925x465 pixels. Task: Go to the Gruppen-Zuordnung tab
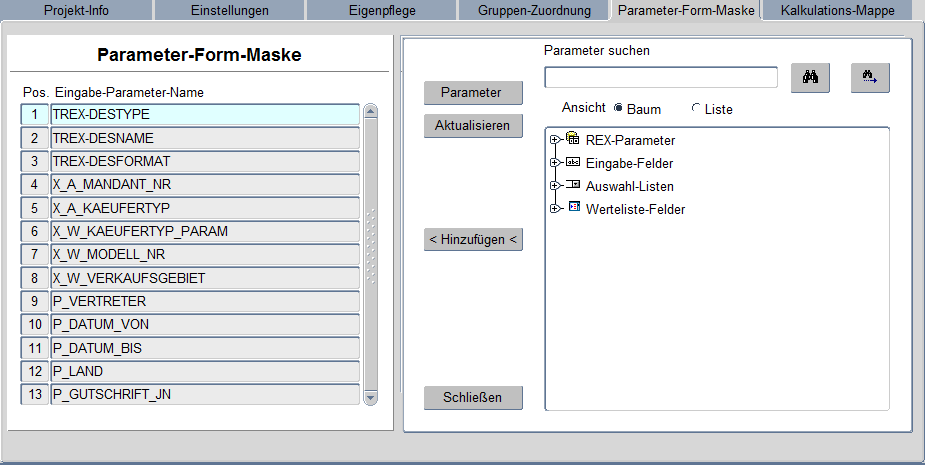coord(535,10)
